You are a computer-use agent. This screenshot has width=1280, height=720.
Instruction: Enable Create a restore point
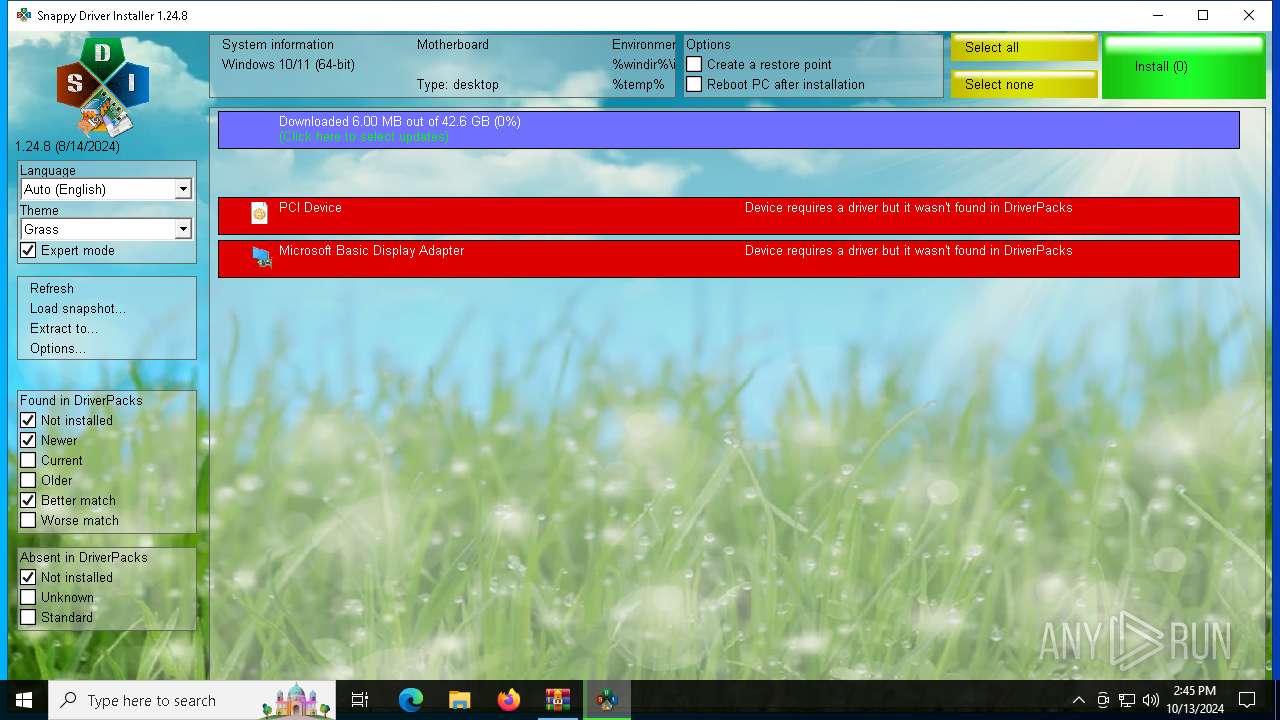click(x=694, y=64)
